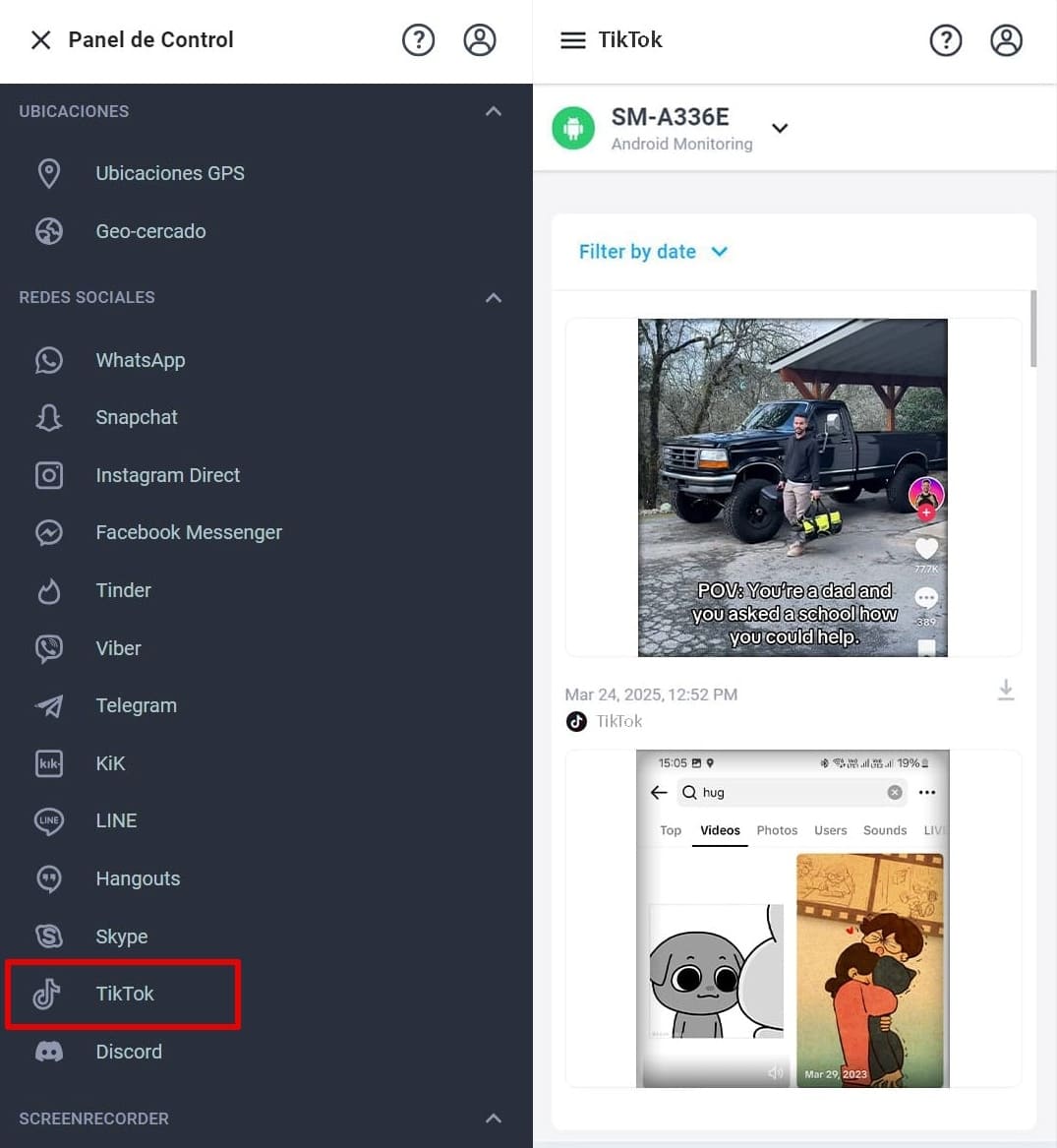
Task: Collapse the UBICACIONES section
Action: (x=494, y=111)
